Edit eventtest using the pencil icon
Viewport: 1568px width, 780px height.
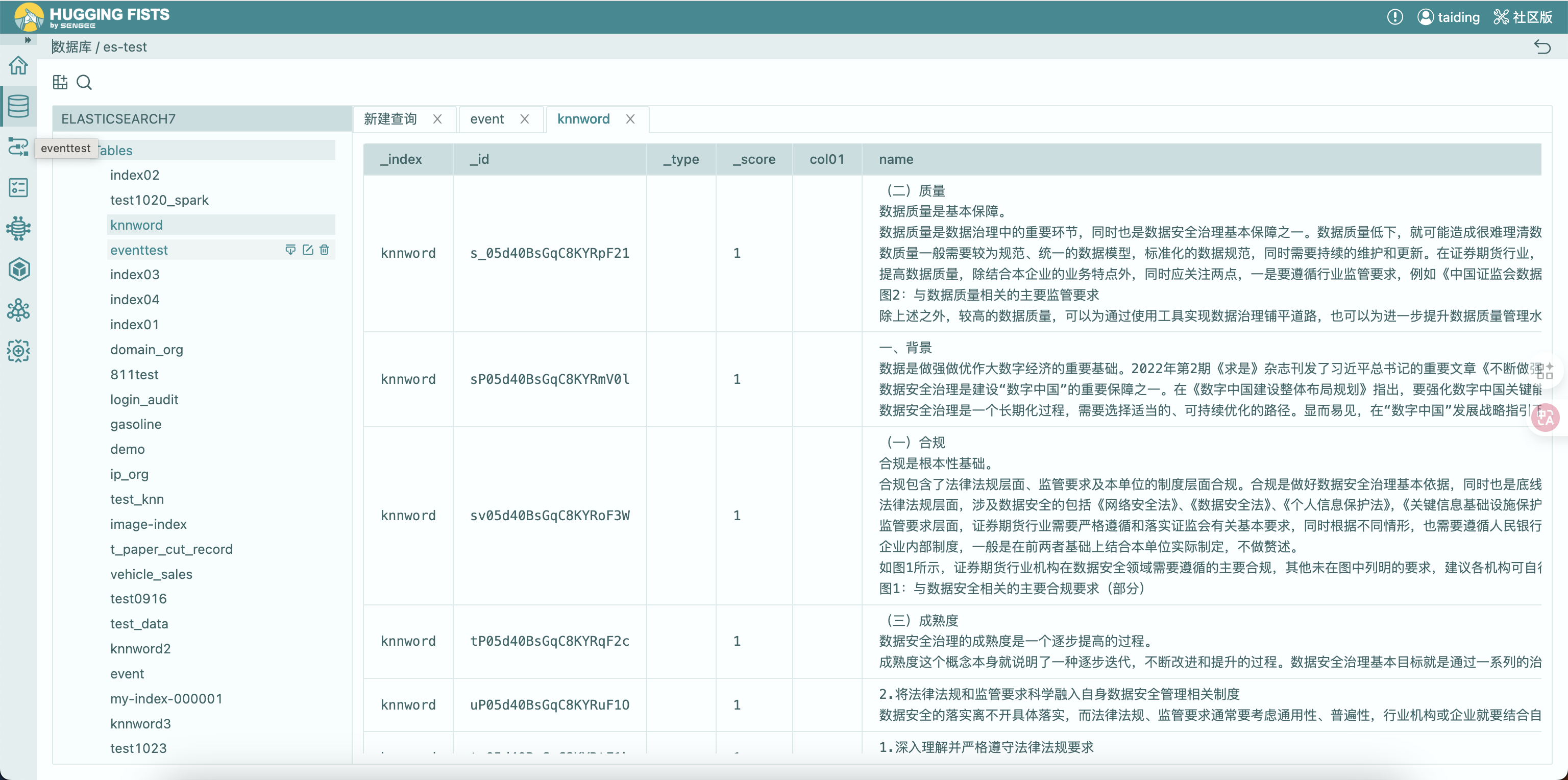pos(307,250)
